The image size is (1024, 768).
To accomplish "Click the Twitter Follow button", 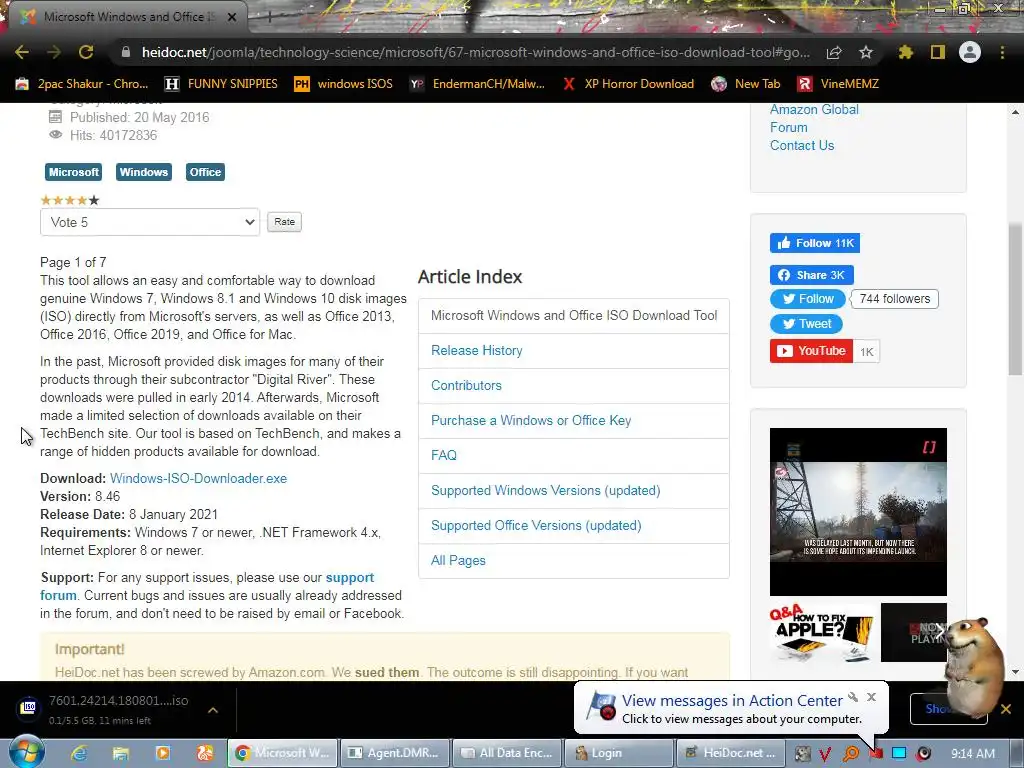I will coord(808,299).
